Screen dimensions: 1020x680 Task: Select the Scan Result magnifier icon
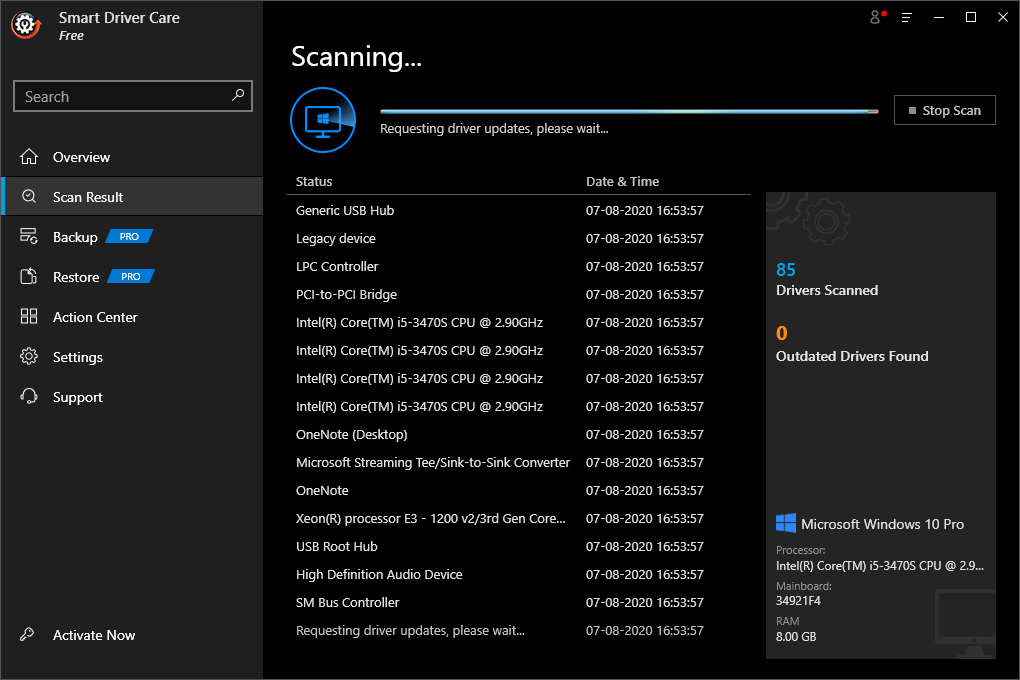[x=30, y=196]
